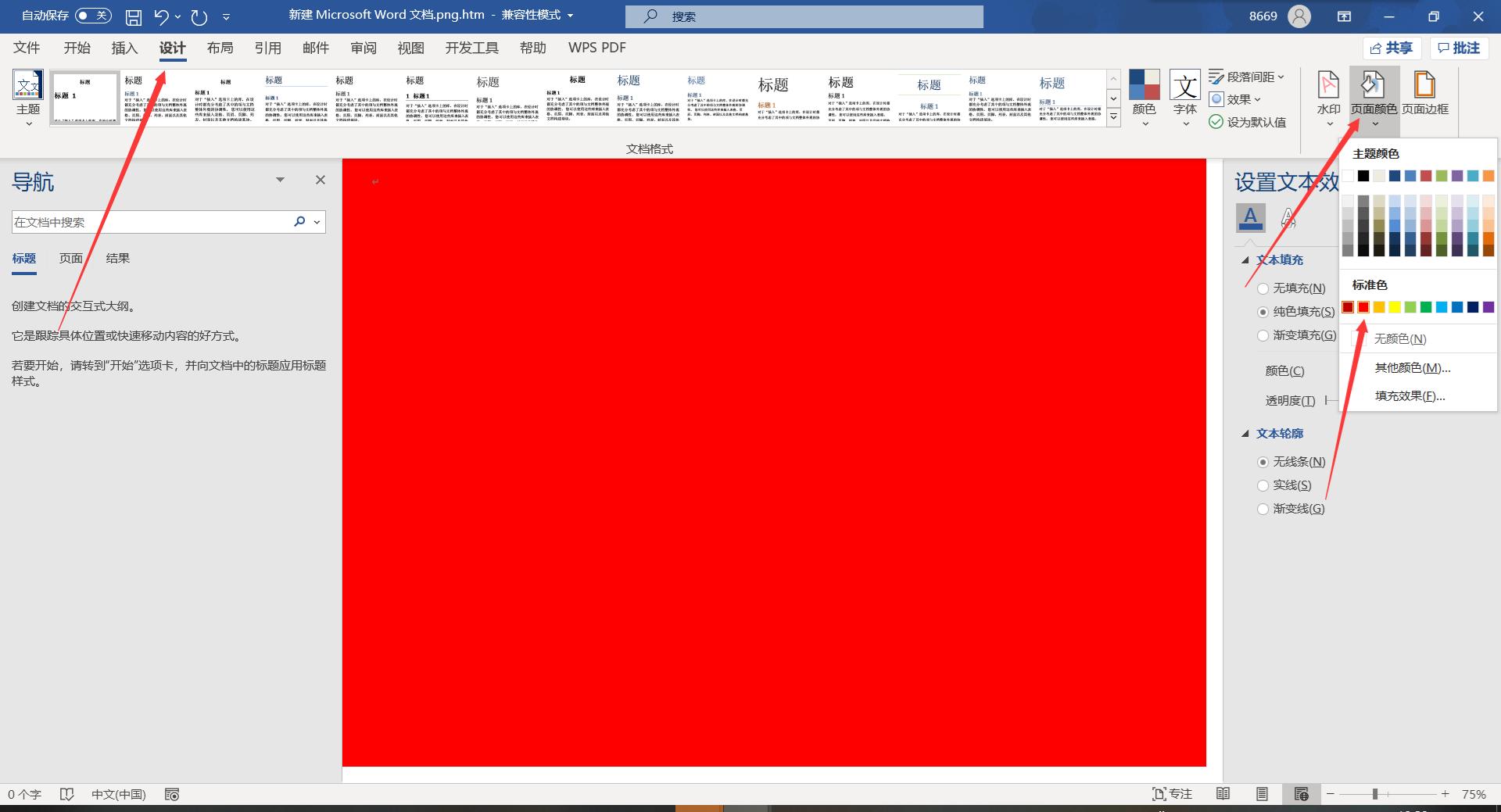1501x812 pixels.
Task: Switch to the 布局 tab
Action: coord(220,48)
